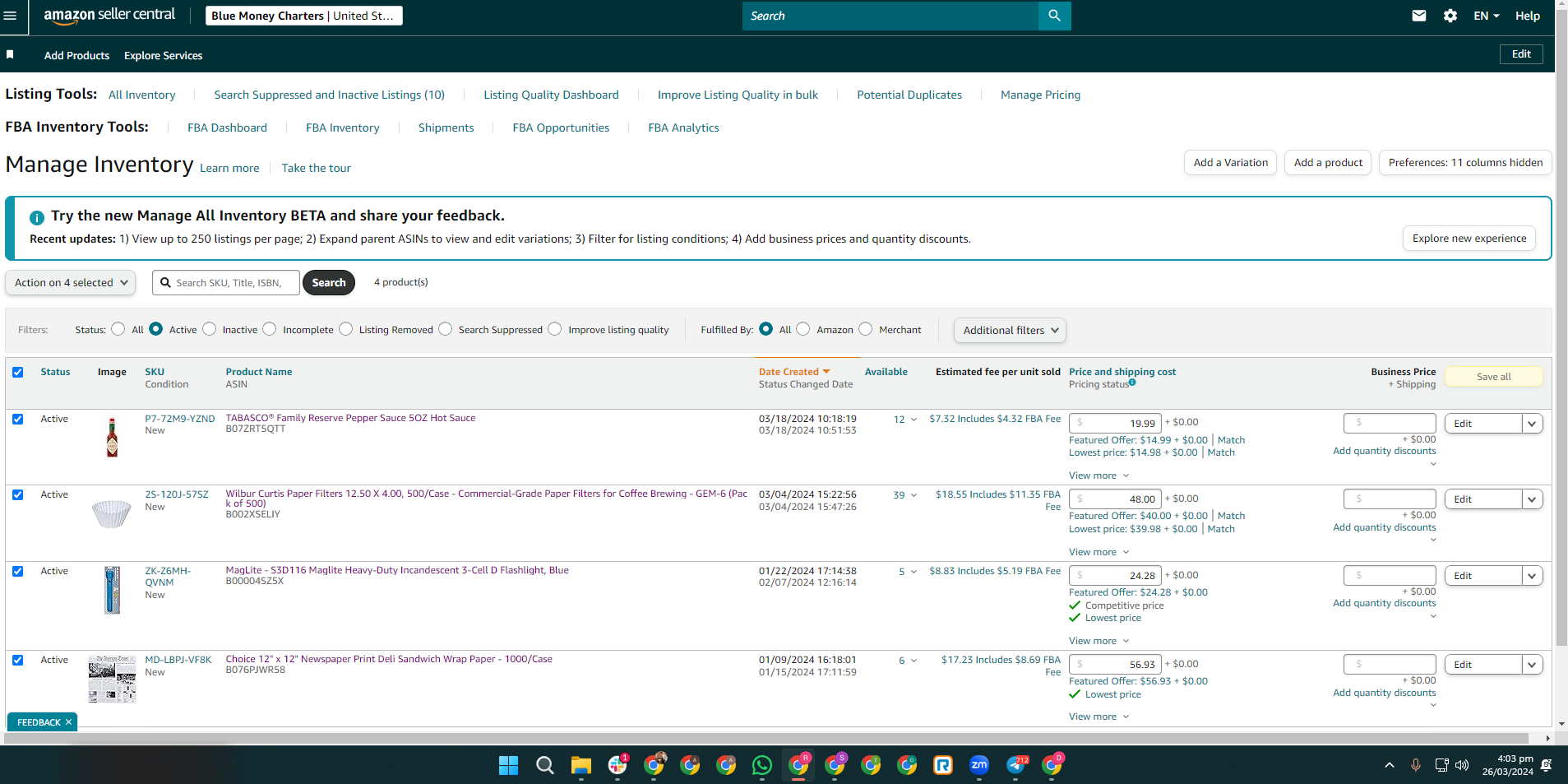Open the orange R app in taskbar

pyautogui.click(x=943, y=765)
